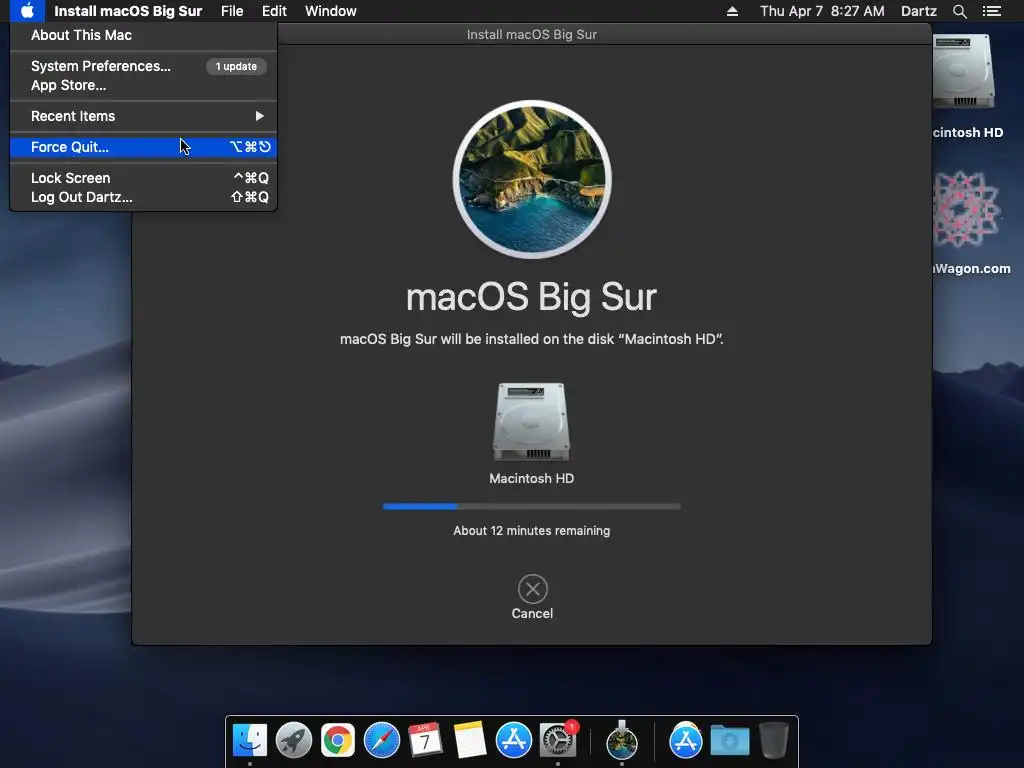The width and height of the screenshot is (1024, 768).
Task: Open the File menu
Action: tap(232, 11)
